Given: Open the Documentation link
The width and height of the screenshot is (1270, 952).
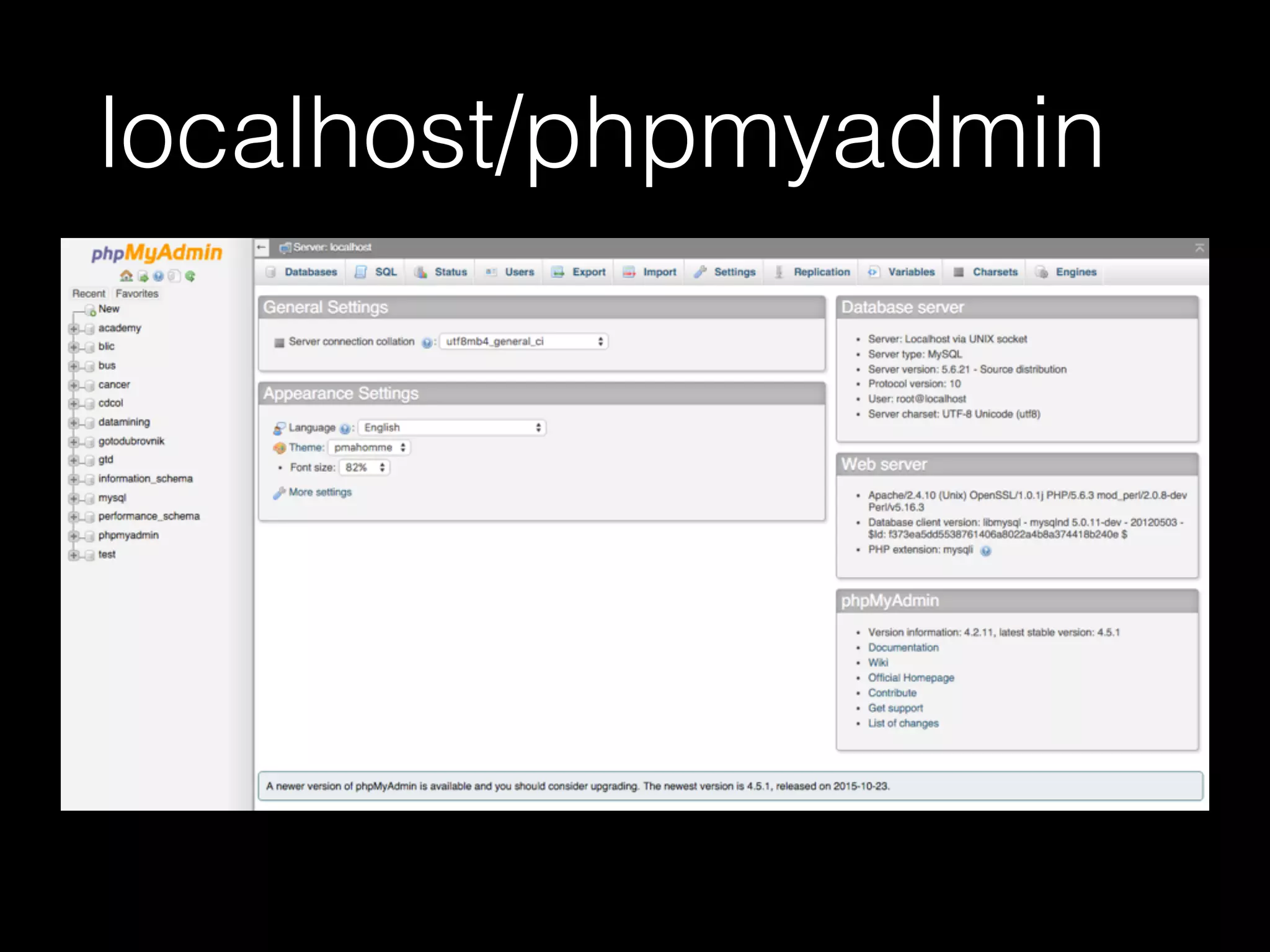Looking at the screenshot, I should (x=904, y=648).
